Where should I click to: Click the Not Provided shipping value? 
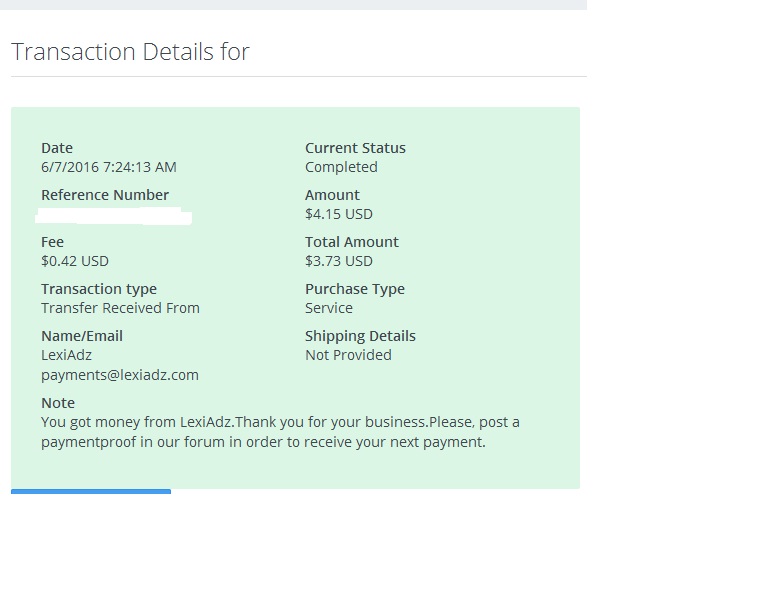[x=348, y=355]
